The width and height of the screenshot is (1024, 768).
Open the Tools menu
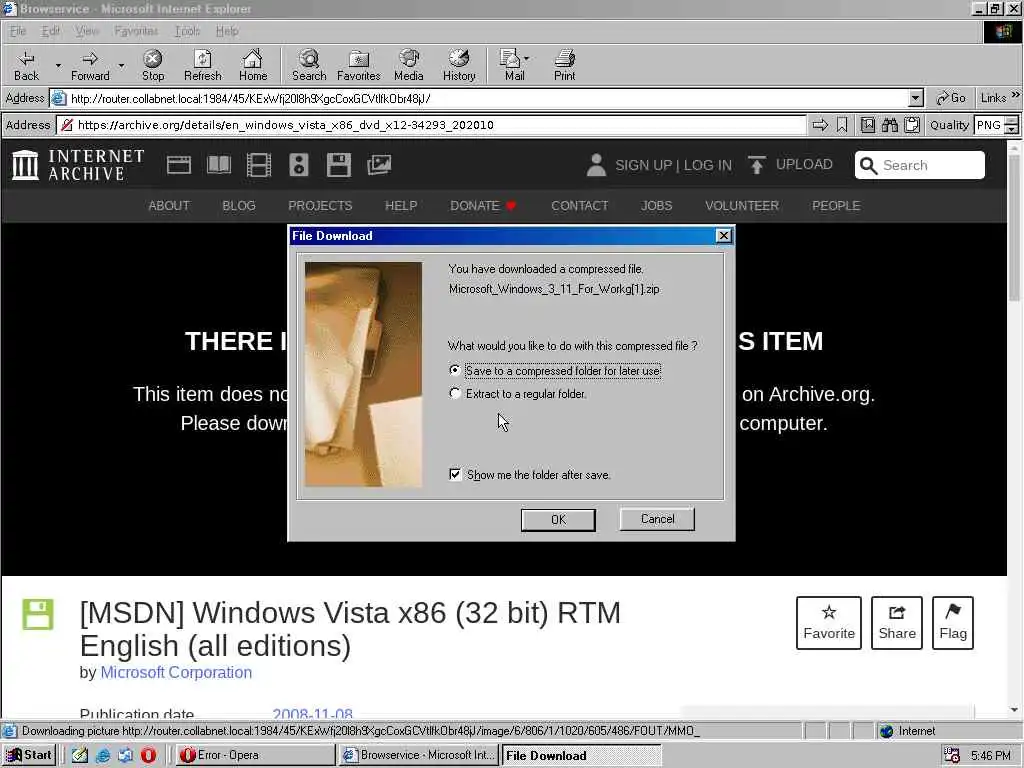point(187,31)
